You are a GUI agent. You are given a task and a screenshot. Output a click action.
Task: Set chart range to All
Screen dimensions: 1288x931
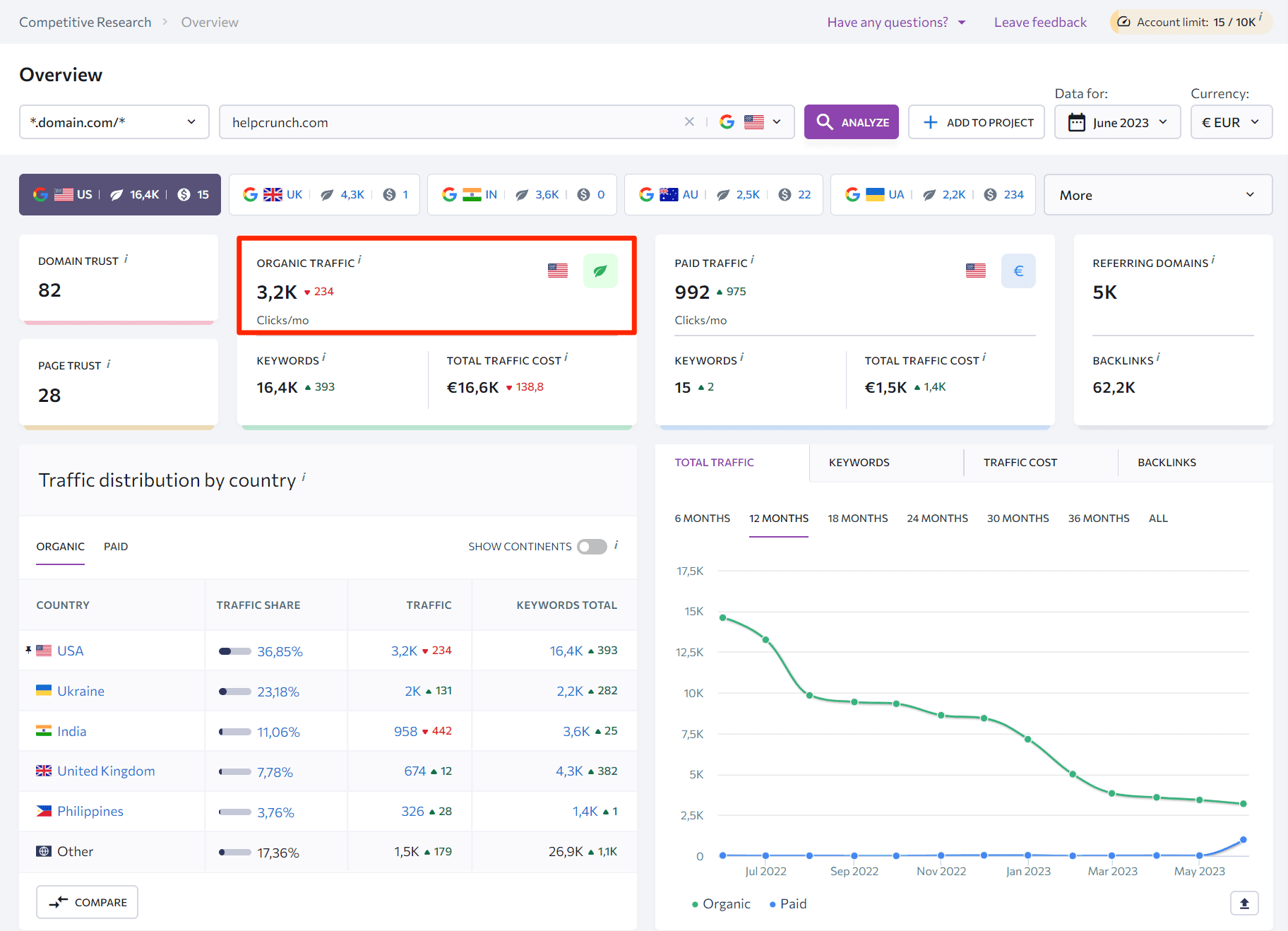pos(1158,518)
